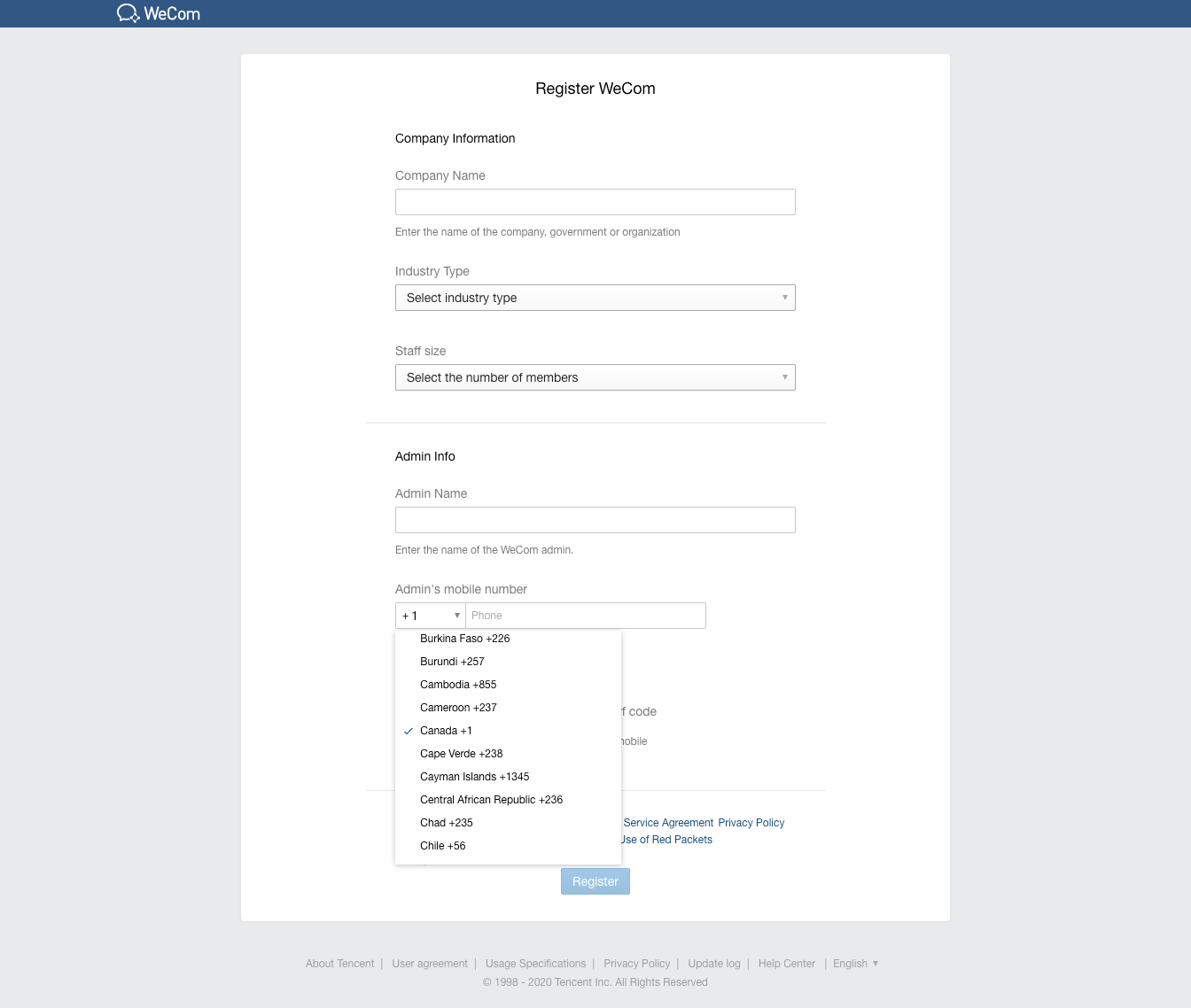Open Help Center footer link
Viewport: 1191px width, 1008px height.
pos(787,964)
